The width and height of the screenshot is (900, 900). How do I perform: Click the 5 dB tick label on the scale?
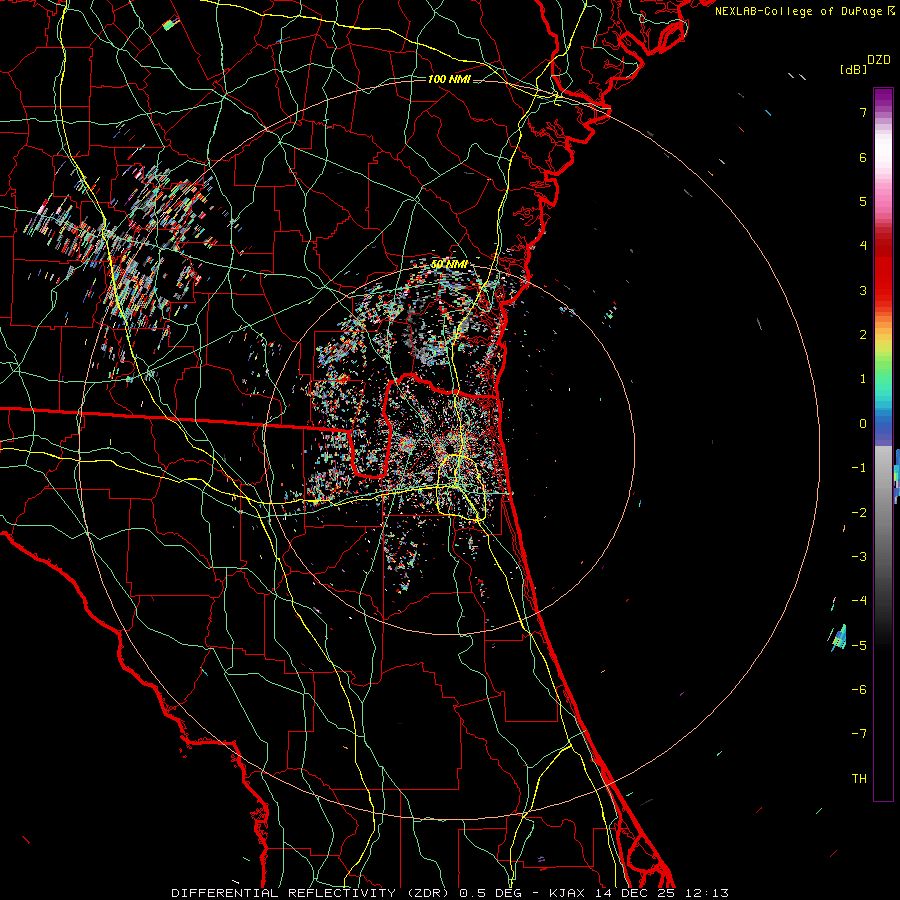863,201
